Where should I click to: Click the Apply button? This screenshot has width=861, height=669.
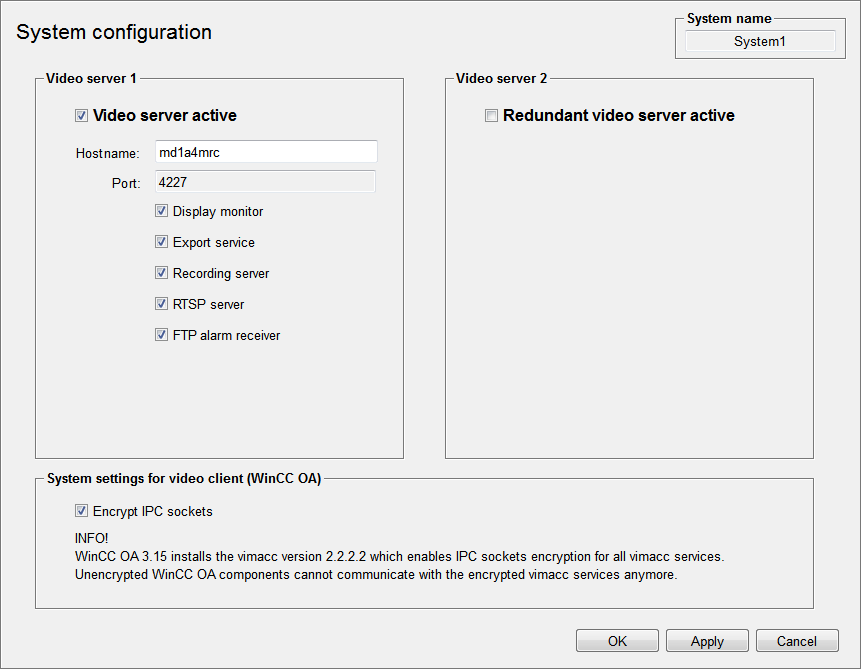707,641
